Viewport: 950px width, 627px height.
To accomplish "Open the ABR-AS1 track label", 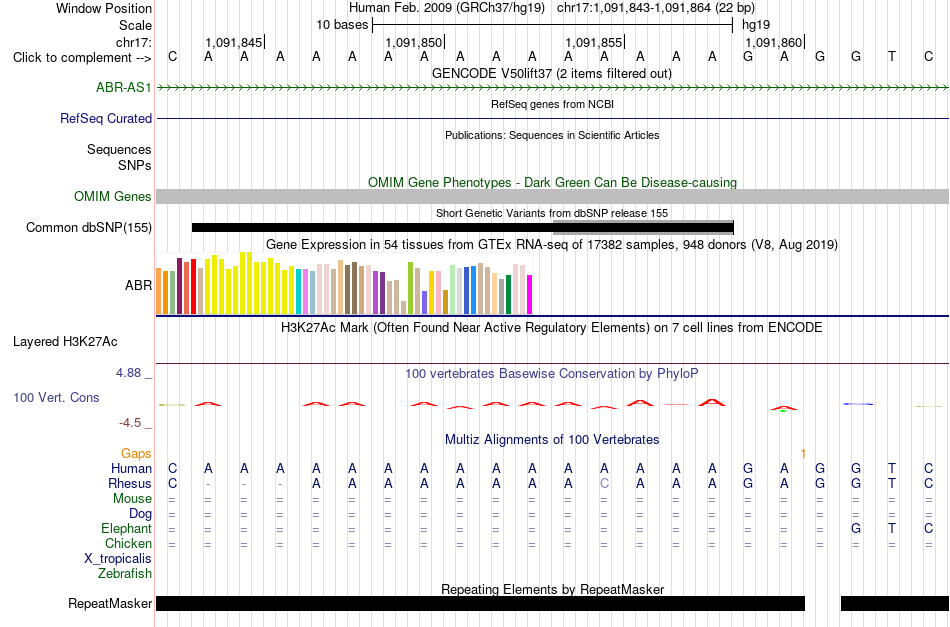I will coord(124,87).
